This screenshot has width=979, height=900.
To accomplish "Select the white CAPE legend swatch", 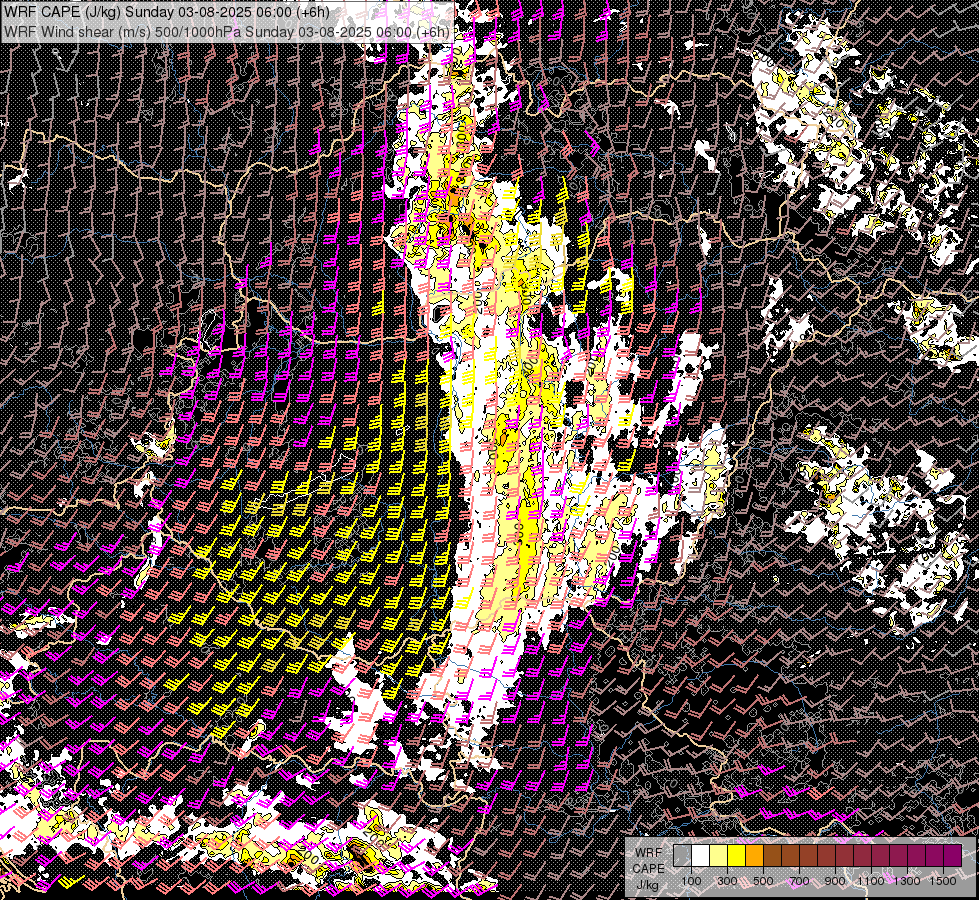I will tap(701, 855).
